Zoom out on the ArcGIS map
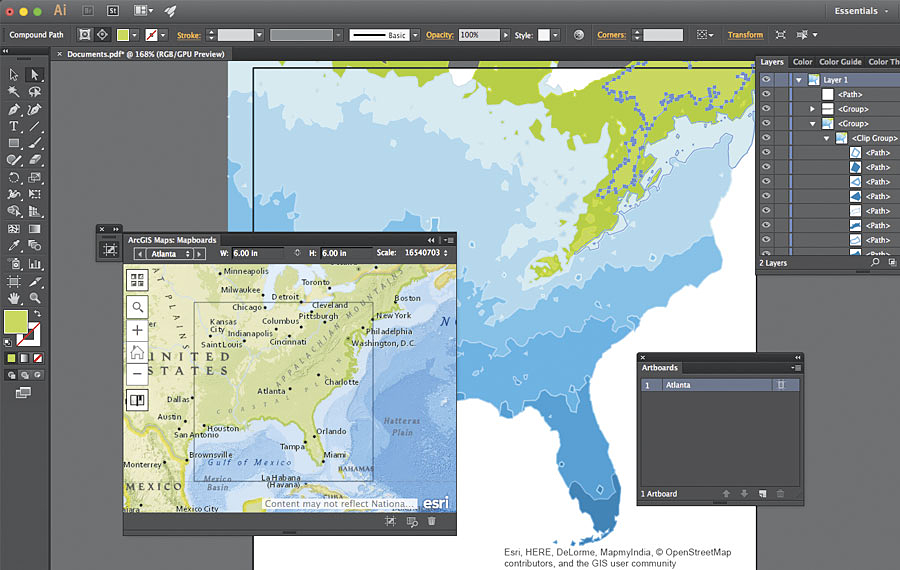This screenshot has height=570, width=900. 138,375
